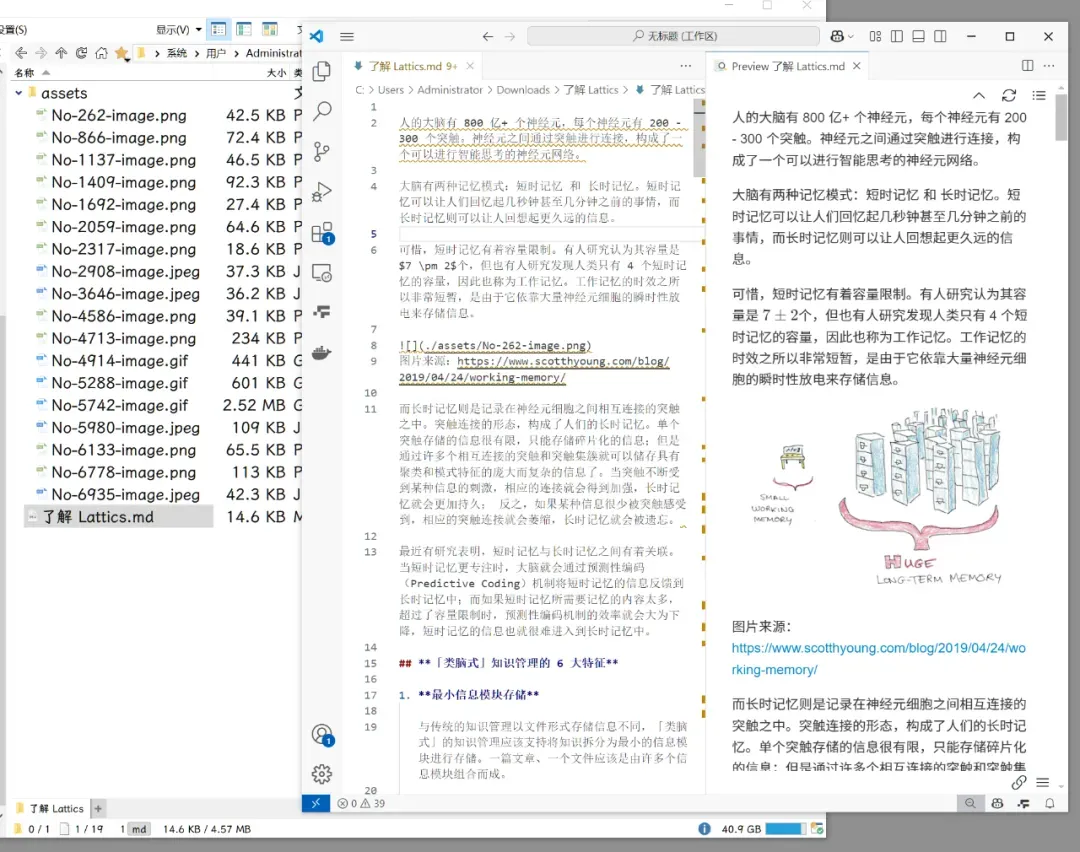Select No-5742-image.gif in file list
Viewport: 1080px width, 852px height.
point(119,406)
